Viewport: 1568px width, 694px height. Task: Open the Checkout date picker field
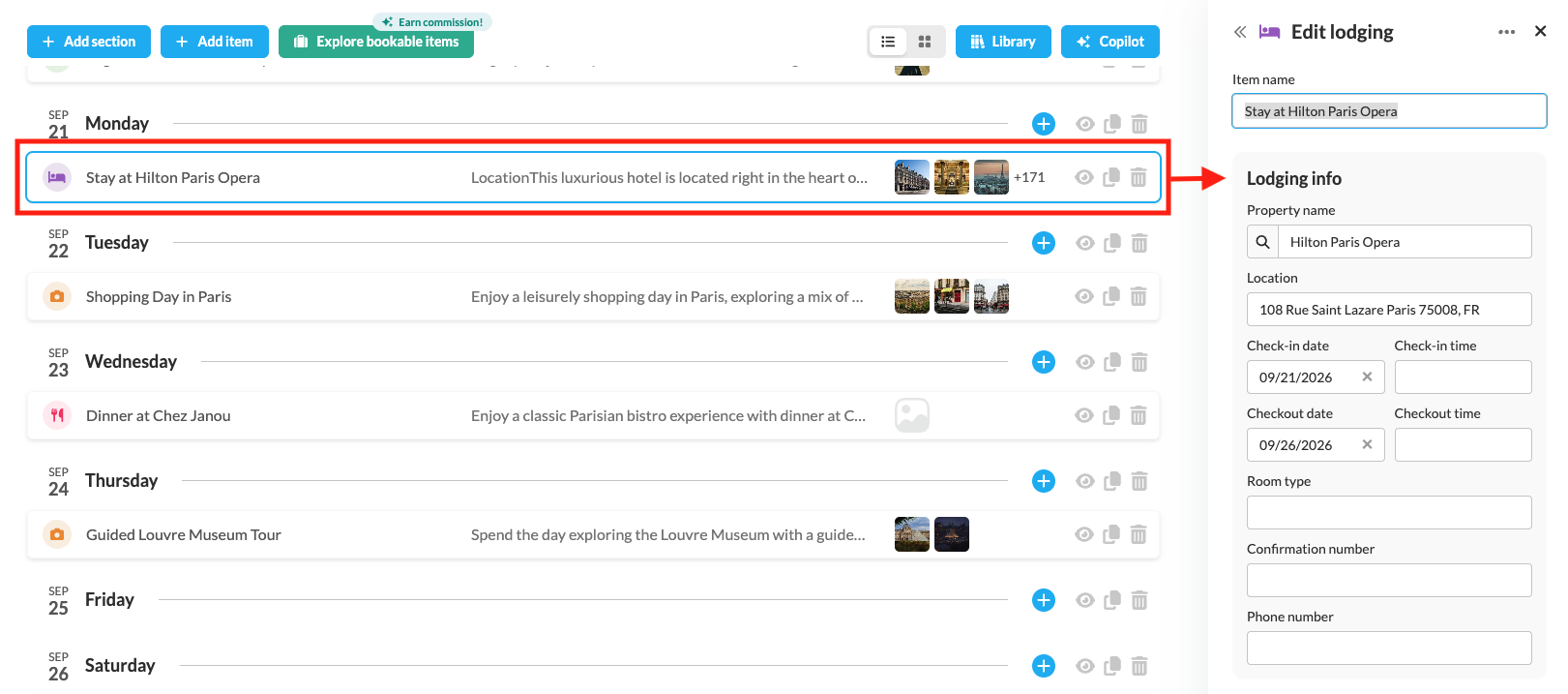[1305, 445]
